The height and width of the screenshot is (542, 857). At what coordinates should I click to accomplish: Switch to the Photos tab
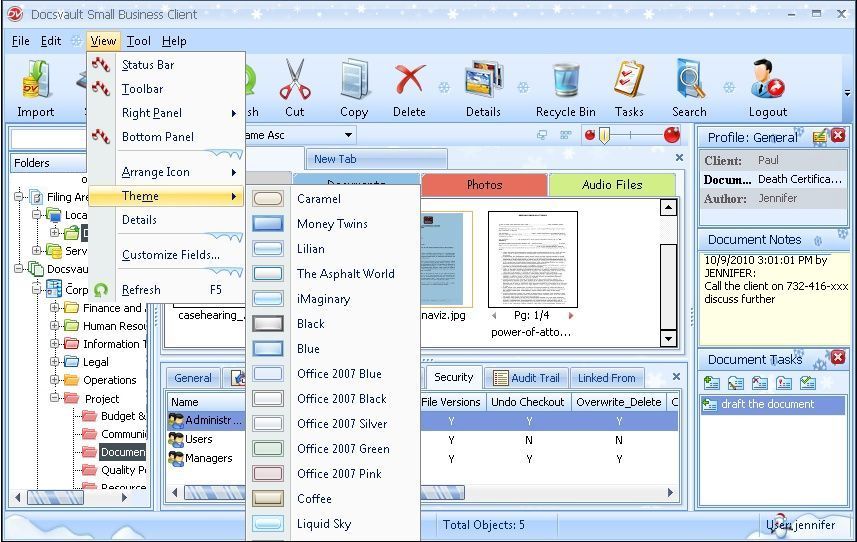pyautogui.click(x=484, y=185)
